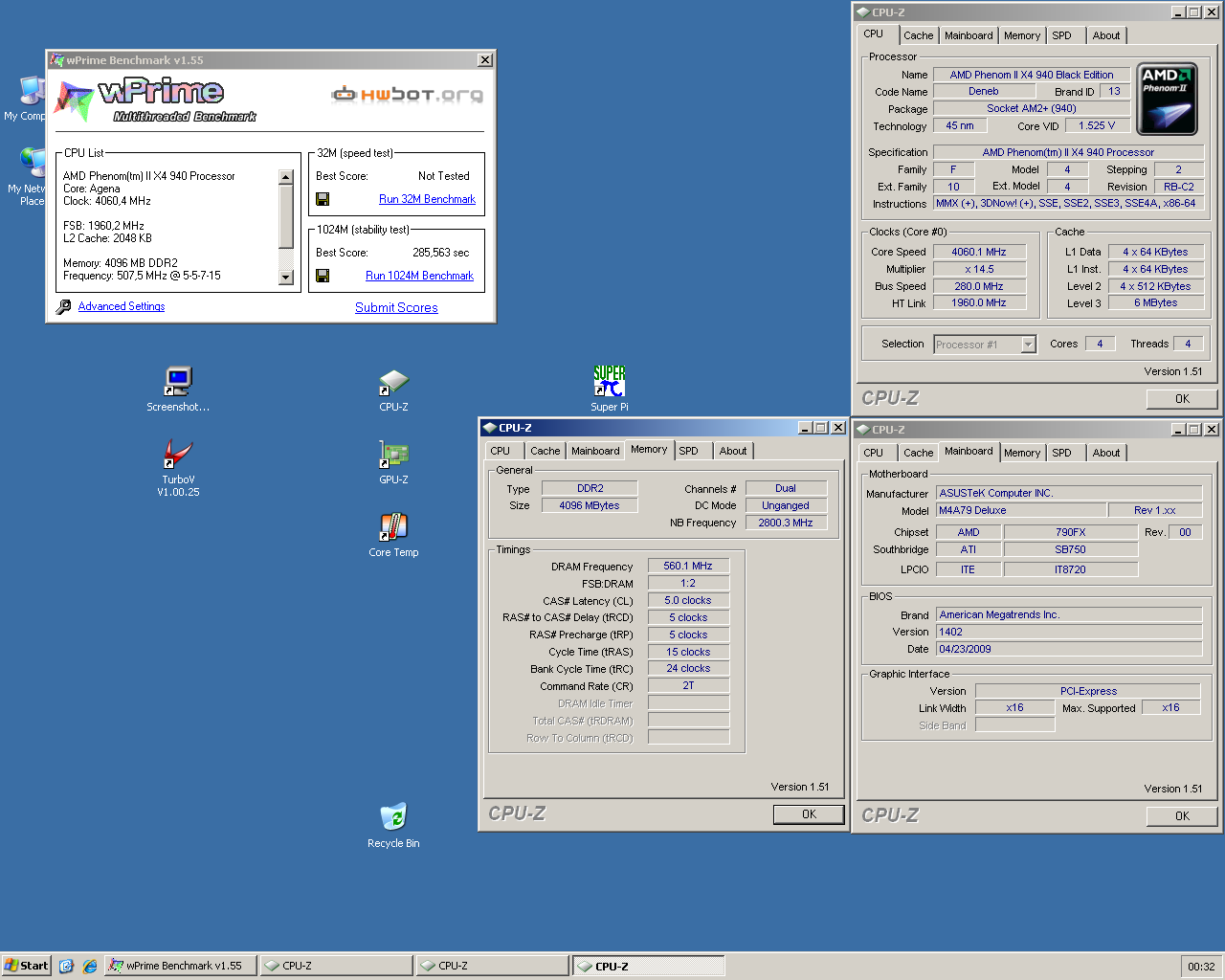Click OK in the CPU-Z Mainboard window
The image size is (1225, 980).
1182,816
